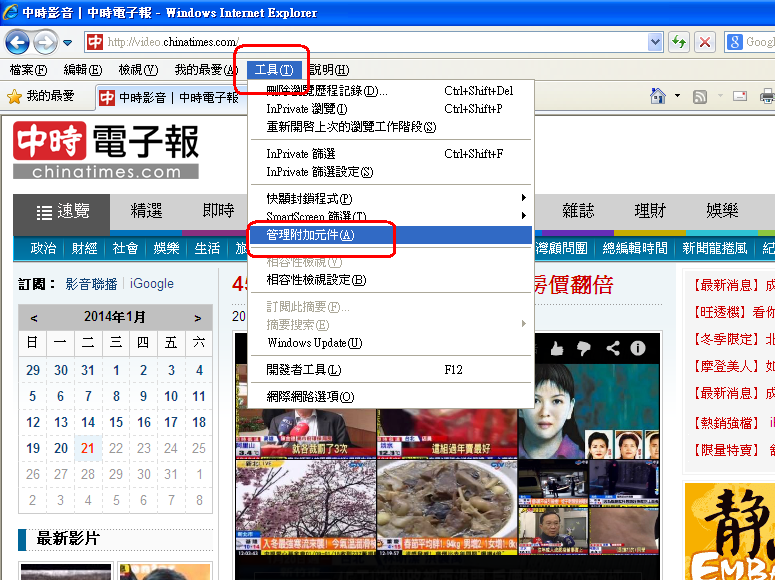The image size is (775, 580).
Task: Open the recent pages dropdown arrow
Action: click(x=68, y=43)
